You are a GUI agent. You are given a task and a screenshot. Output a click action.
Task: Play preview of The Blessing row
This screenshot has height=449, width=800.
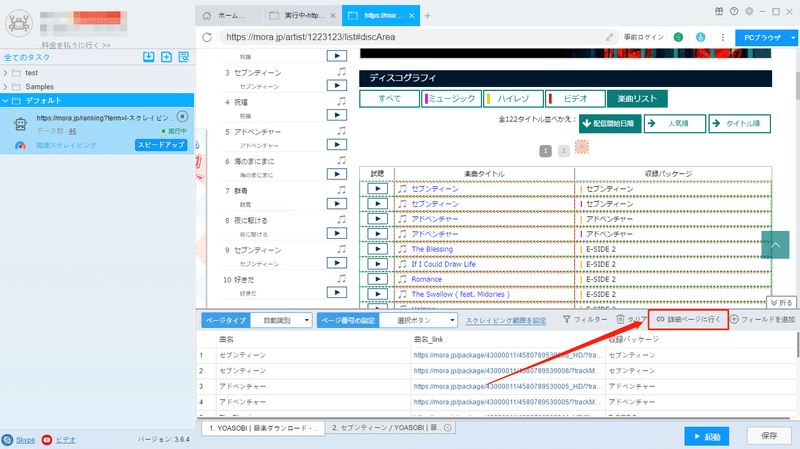378,249
